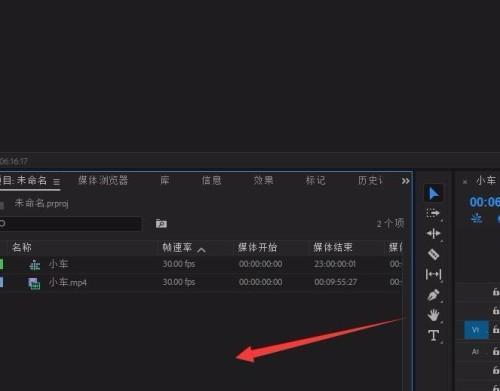Open the 标记 tab
This screenshot has height=391, width=500.
tap(316, 180)
